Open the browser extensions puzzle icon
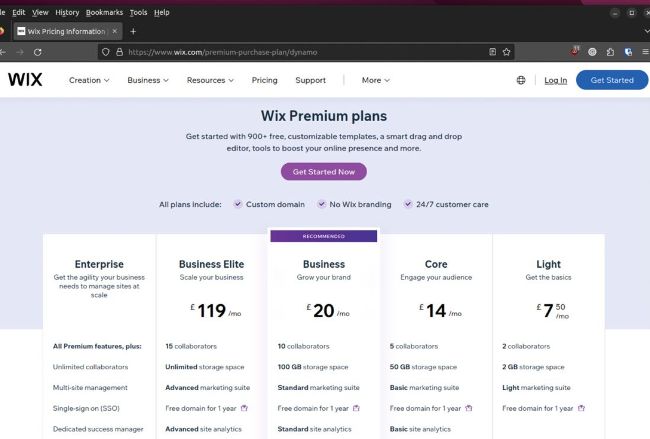The image size is (650, 439). tap(610, 51)
